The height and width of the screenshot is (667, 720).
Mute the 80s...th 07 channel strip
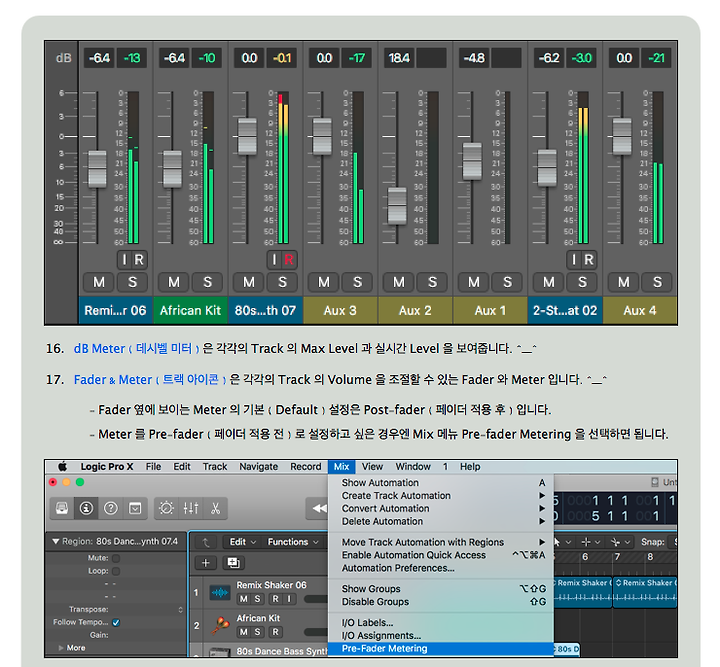click(x=248, y=282)
